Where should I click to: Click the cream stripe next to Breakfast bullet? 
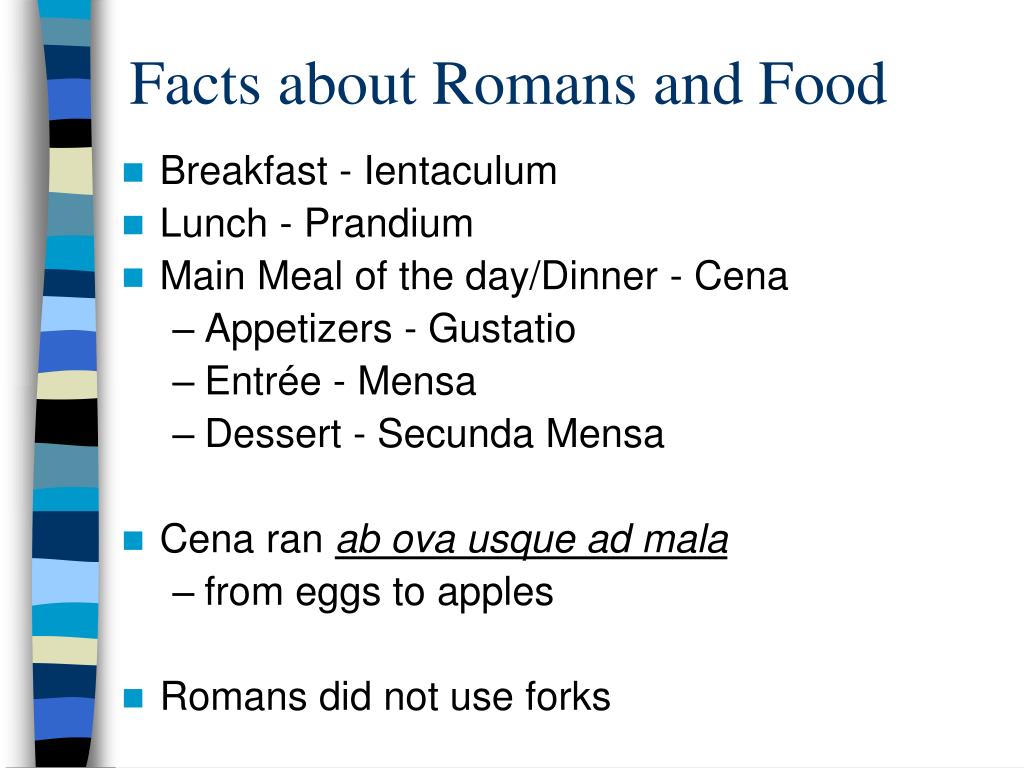pyautogui.click(x=71, y=170)
